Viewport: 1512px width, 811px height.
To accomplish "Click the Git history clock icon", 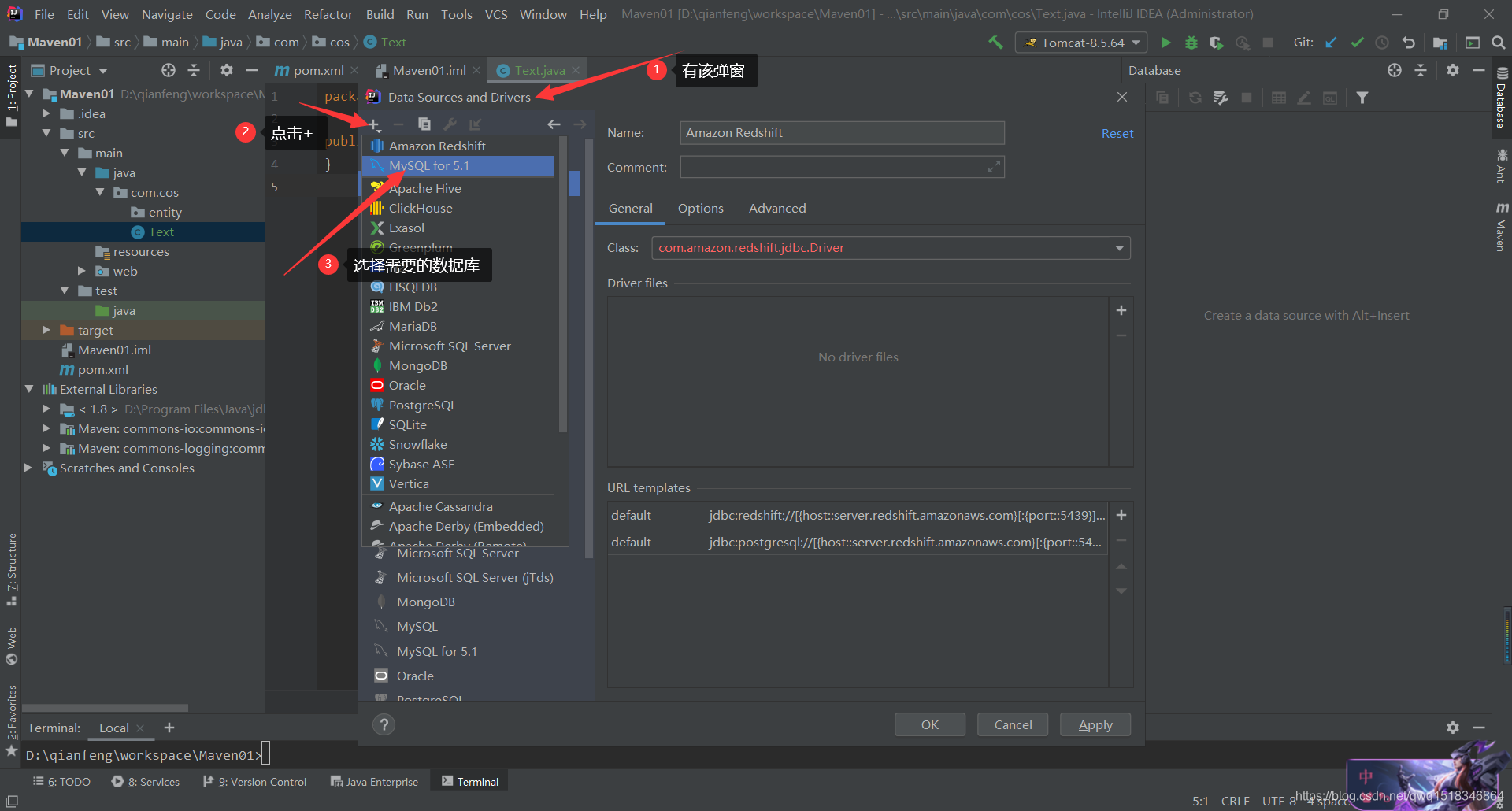I will point(1382,43).
